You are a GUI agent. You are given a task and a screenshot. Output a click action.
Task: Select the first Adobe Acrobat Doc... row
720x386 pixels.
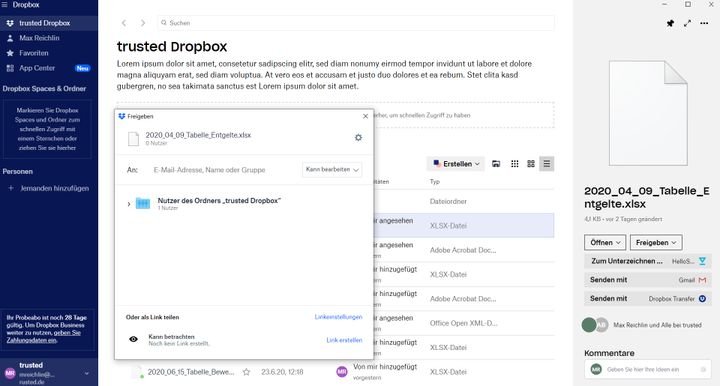point(463,250)
